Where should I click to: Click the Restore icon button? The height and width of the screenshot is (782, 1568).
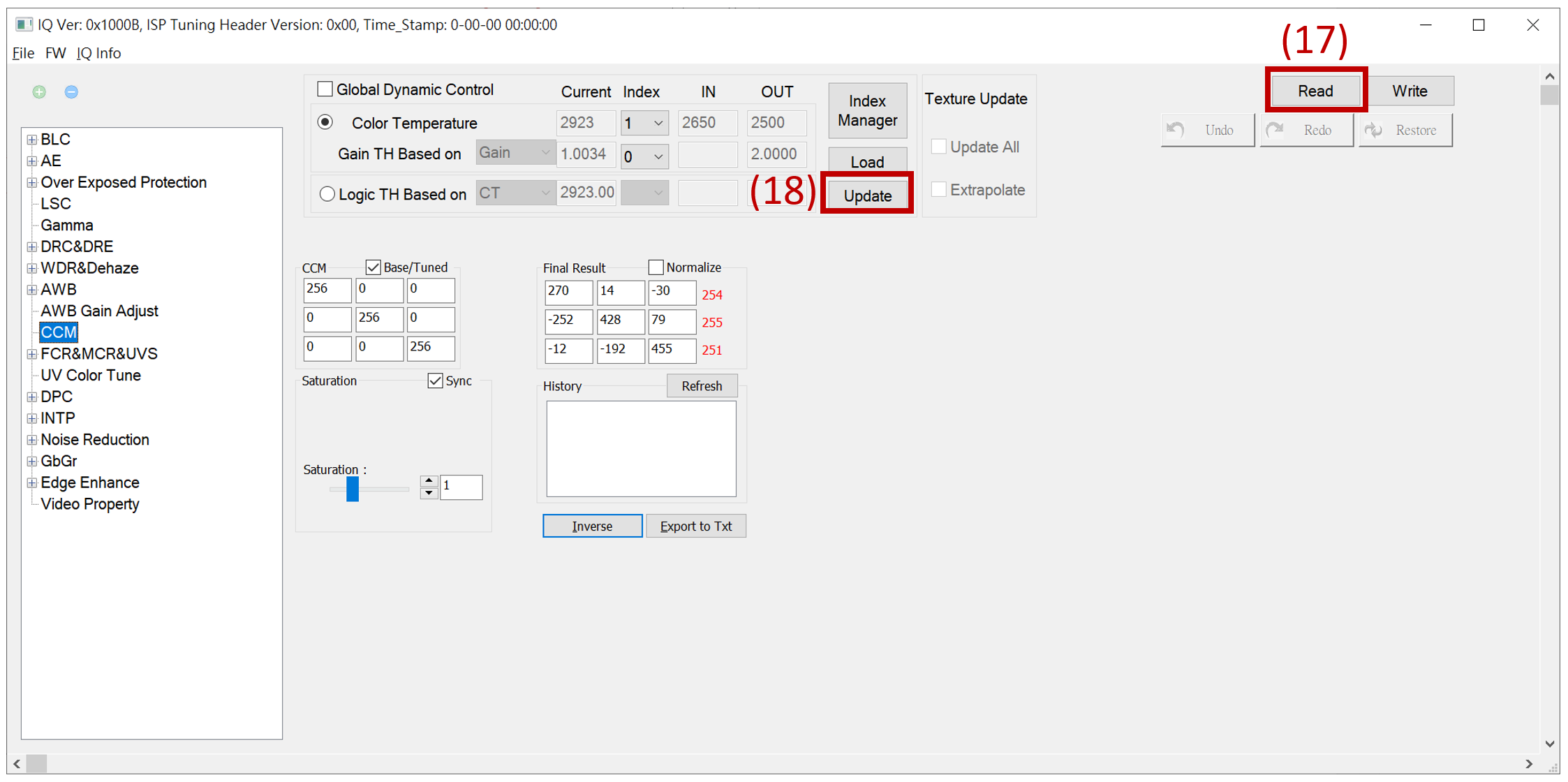(1405, 131)
